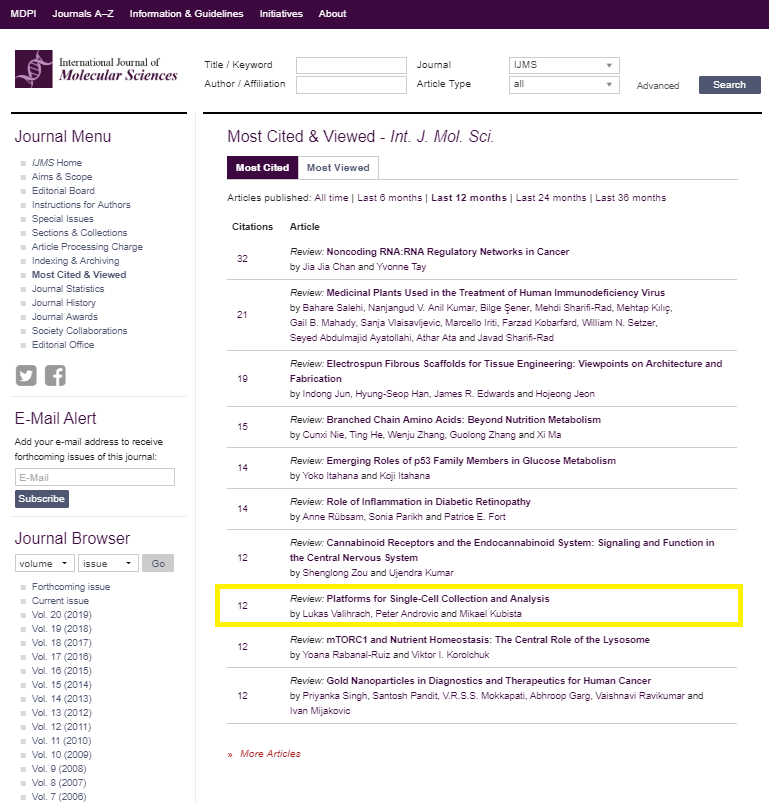
Task: Open More Articles link
Action: (270, 754)
